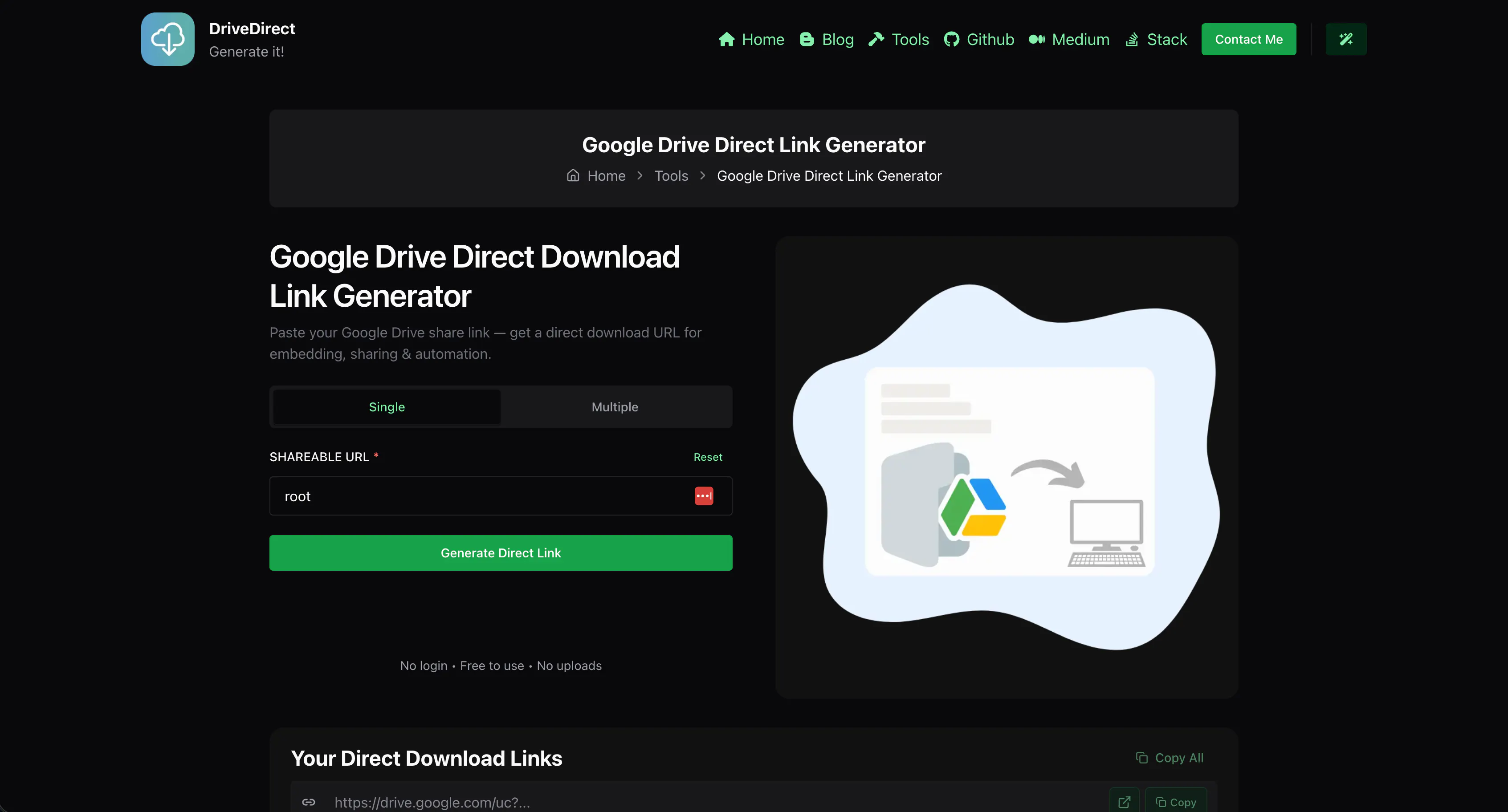Viewport: 1508px width, 812px height.
Task: Open the generated link in a new tab icon
Action: (x=1124, y=801)
